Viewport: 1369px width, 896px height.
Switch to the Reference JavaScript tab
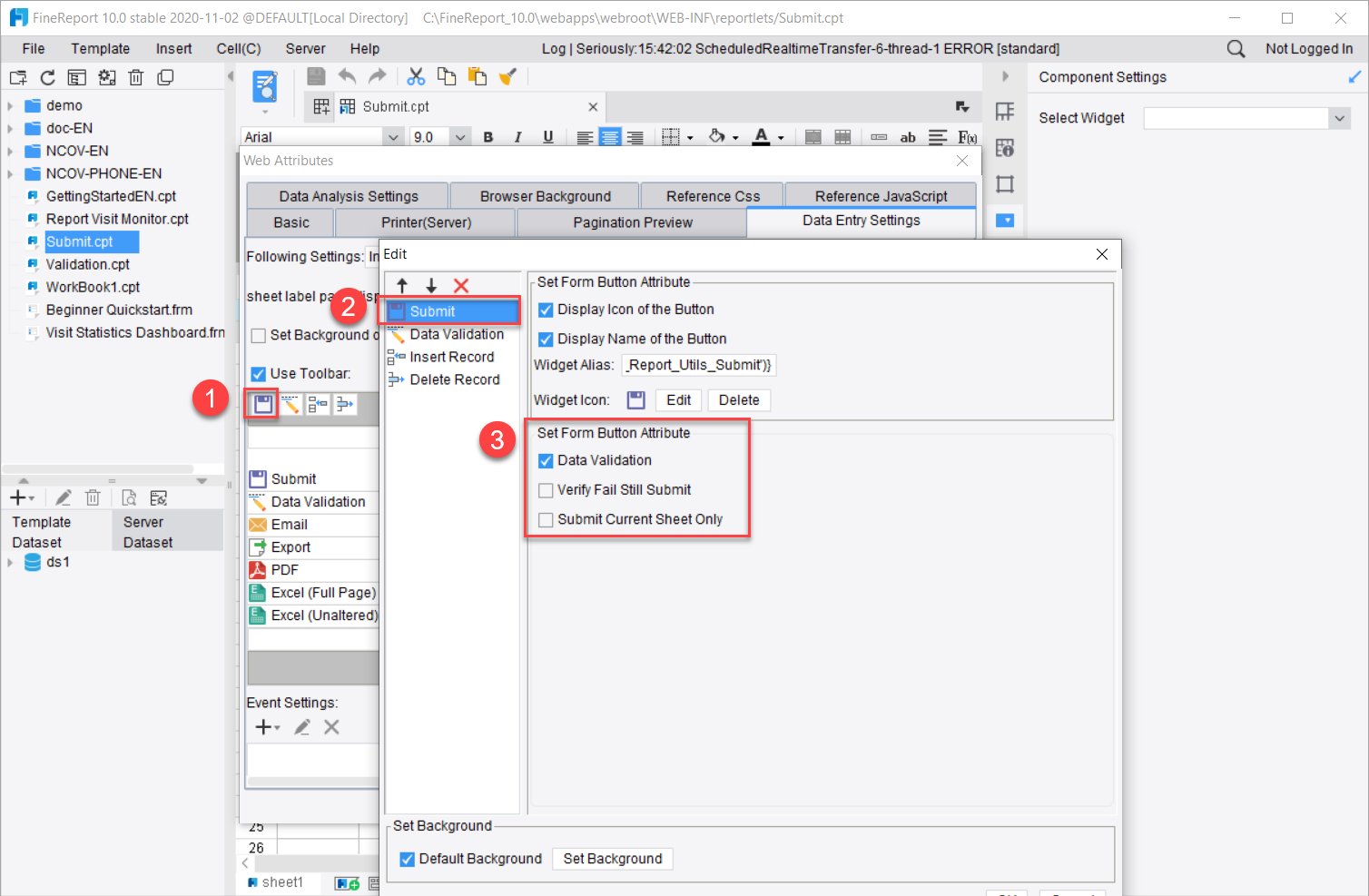point(881,196)
